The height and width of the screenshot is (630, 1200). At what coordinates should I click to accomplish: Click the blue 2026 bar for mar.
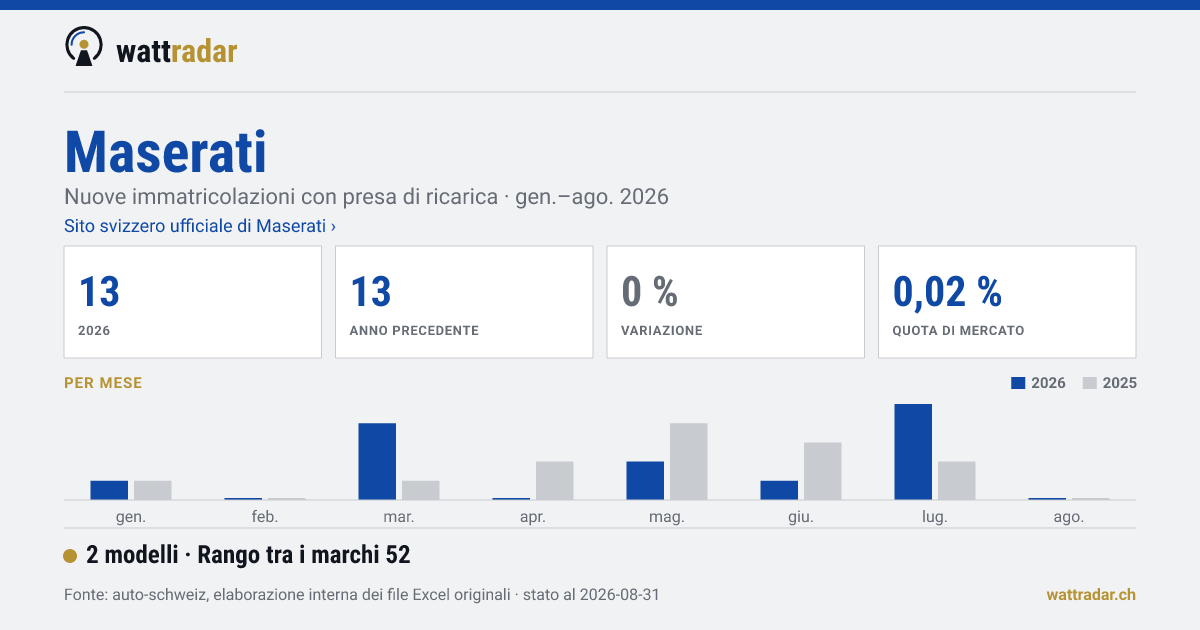coord(377,461)
